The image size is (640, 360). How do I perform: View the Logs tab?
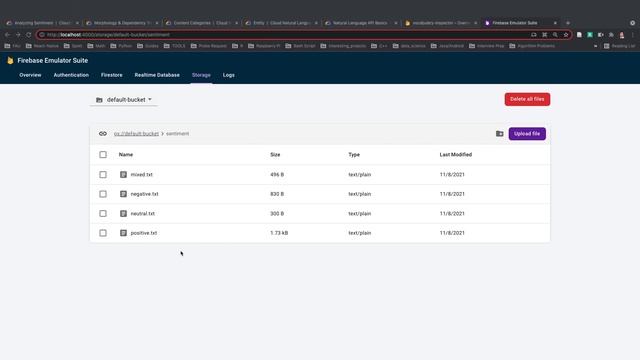229,75
